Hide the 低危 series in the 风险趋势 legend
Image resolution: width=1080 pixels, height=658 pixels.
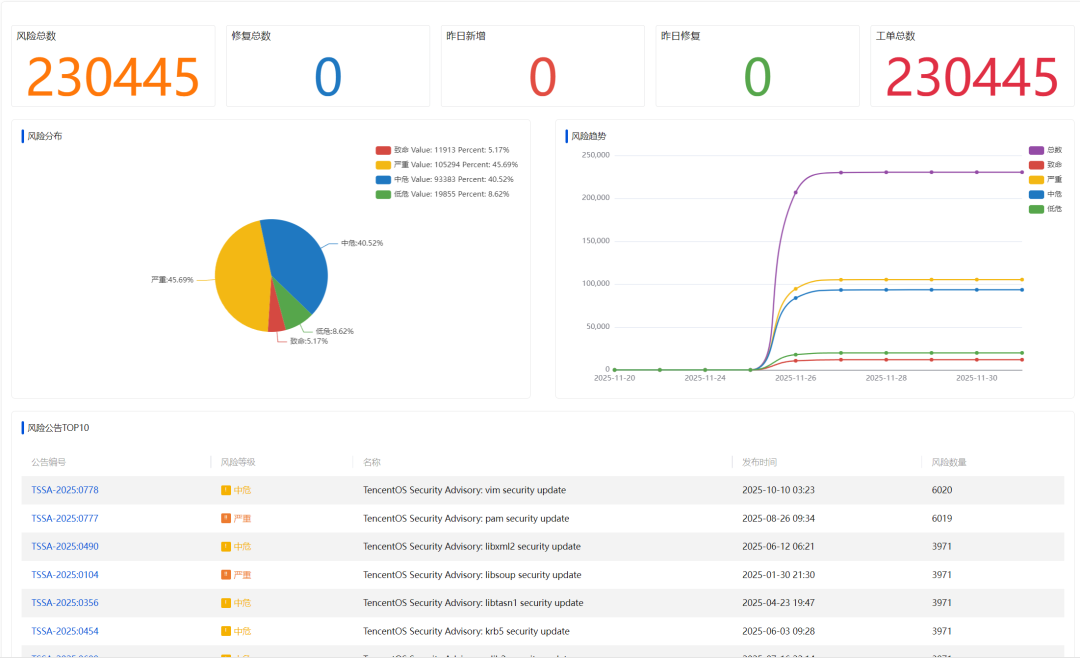coord(1036,209)
